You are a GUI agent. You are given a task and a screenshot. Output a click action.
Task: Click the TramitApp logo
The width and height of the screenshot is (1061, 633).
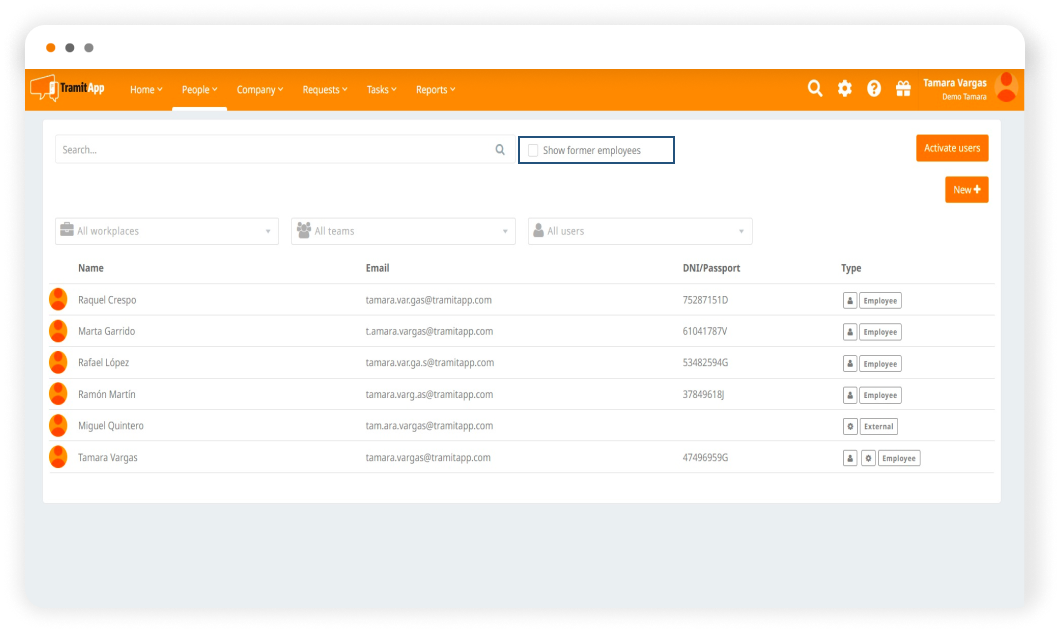tap(68, 88)
